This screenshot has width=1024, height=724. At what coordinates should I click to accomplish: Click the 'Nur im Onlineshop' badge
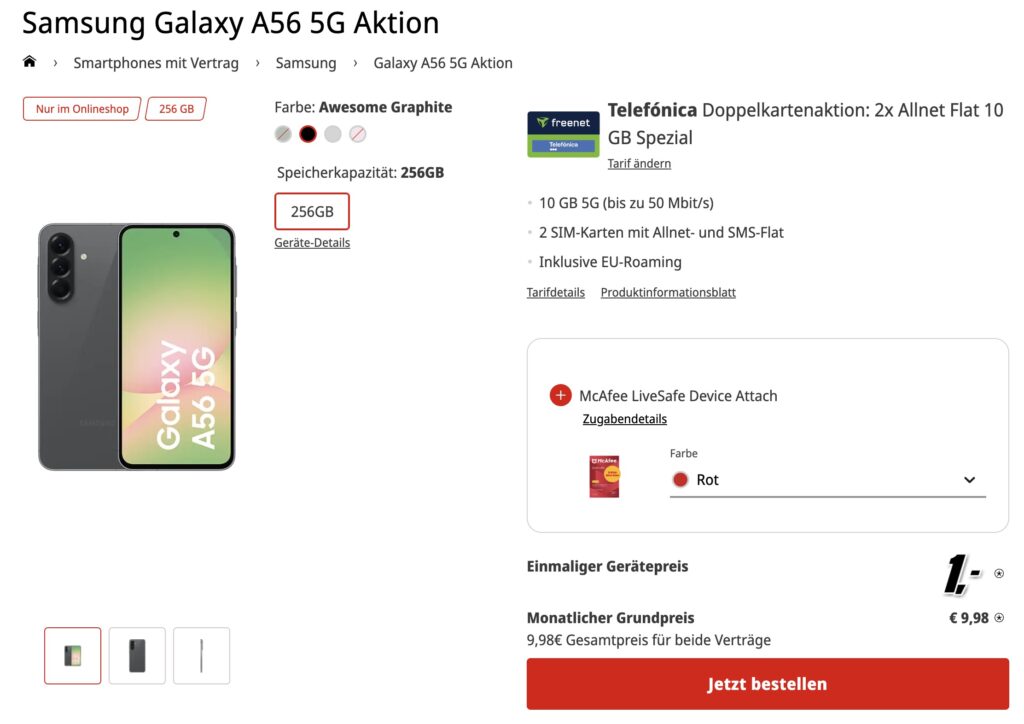click(x=82, y=109)
